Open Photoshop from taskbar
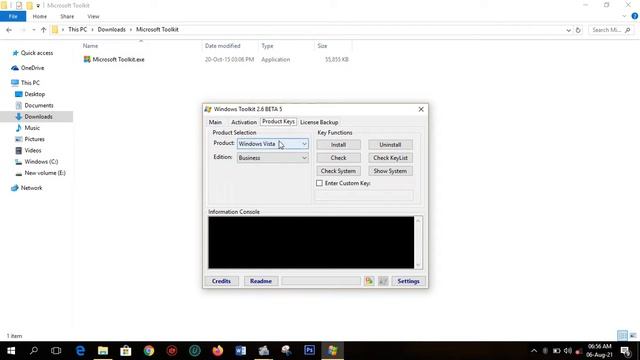Screen dimensions: 640x360 [x=309, y=351]
